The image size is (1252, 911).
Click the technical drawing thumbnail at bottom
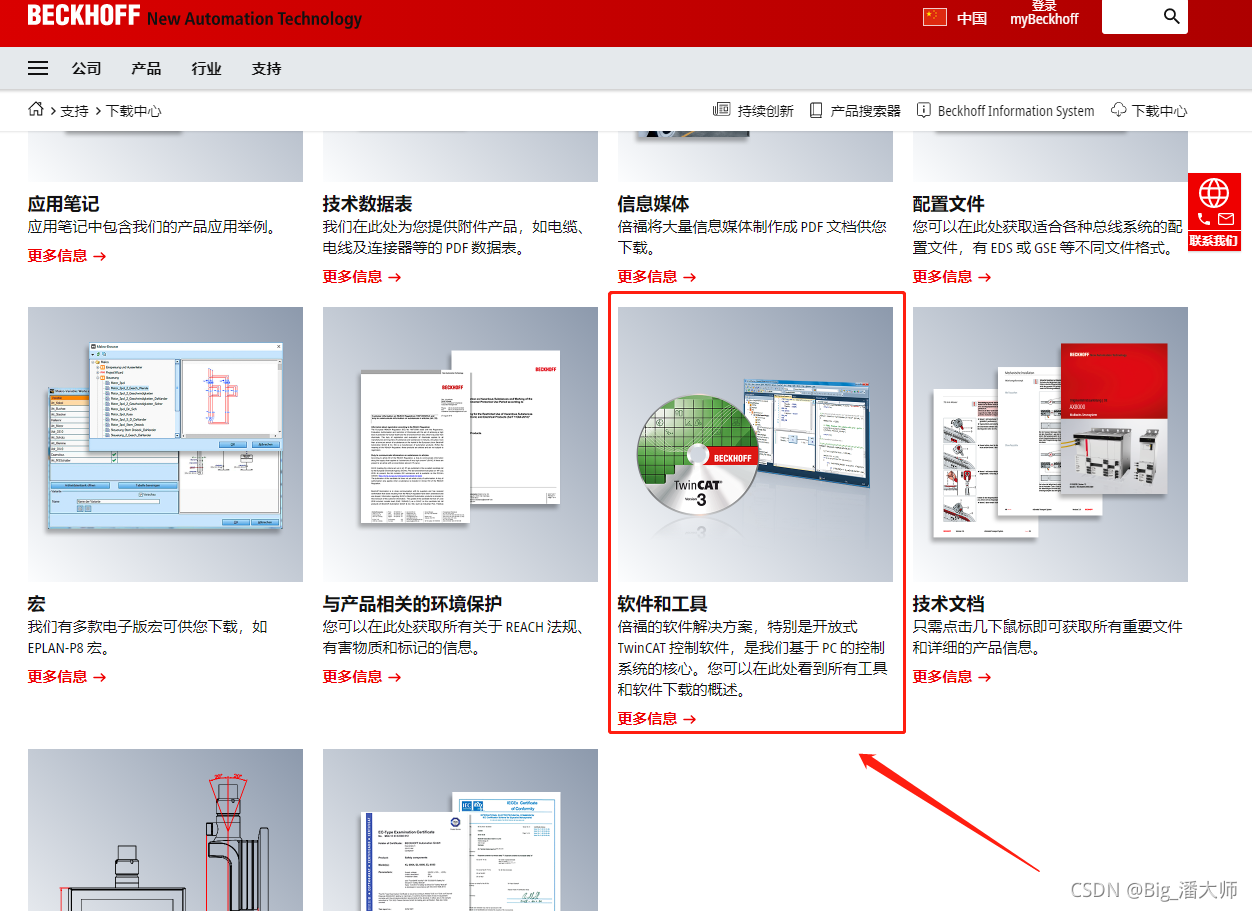pos(165,830)
